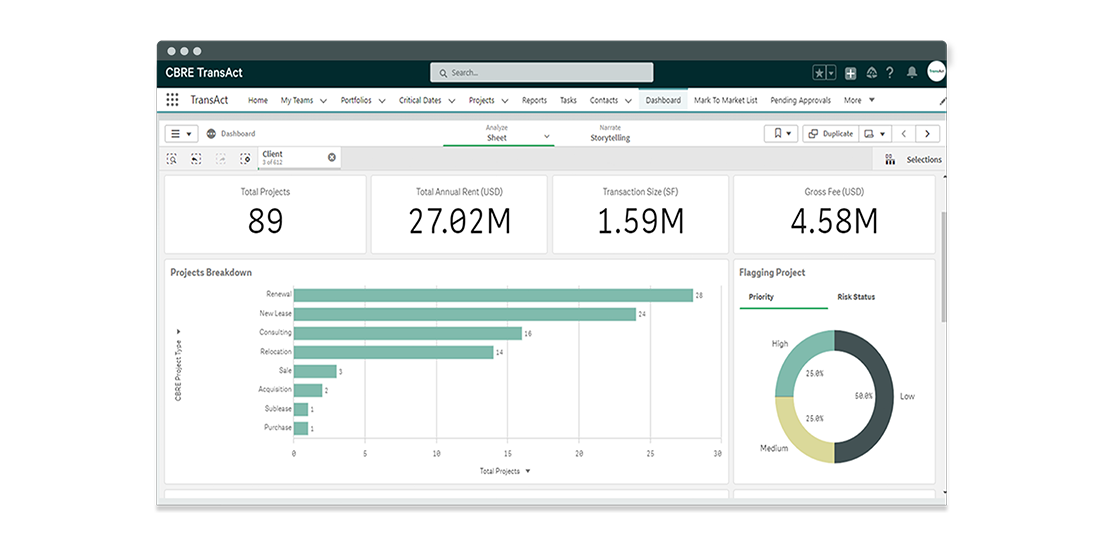The width and height of the screenshot is (1104, 552).
Task: Open the bookmarks dropdown
Action: pyautogui.click(x=780, y=133)
